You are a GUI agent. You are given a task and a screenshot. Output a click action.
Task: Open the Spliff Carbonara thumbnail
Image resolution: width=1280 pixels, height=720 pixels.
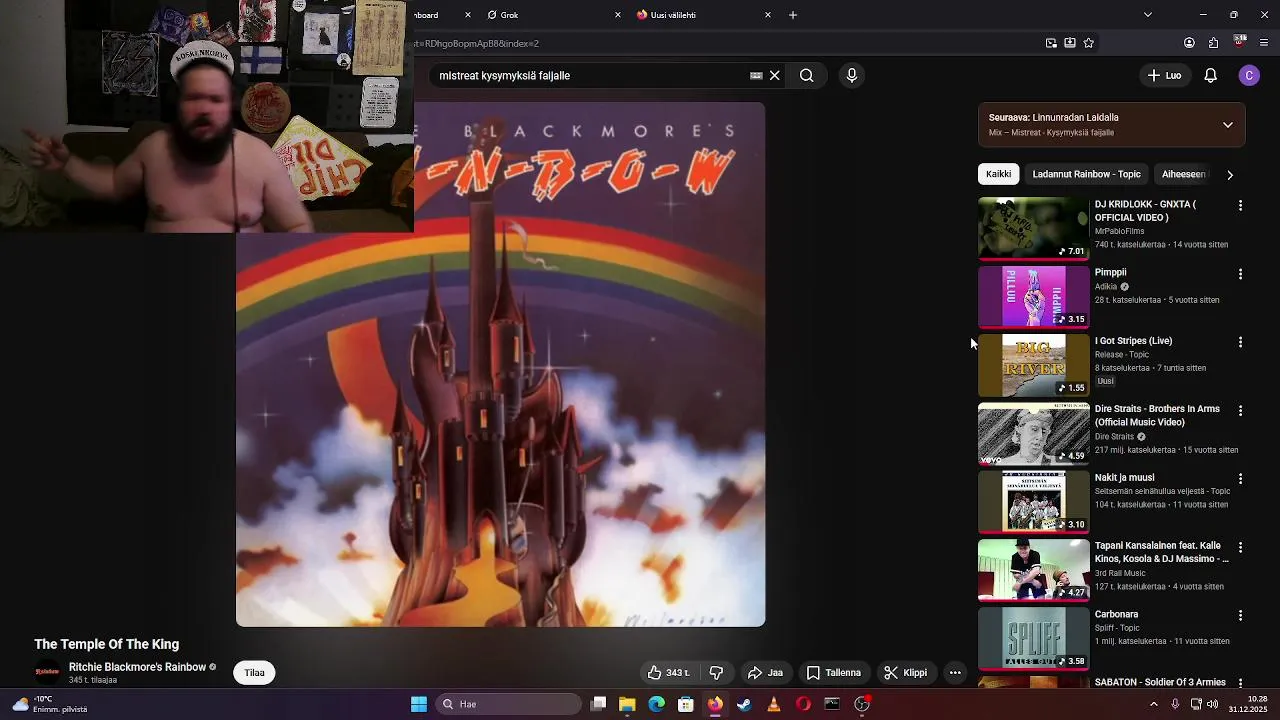pyautogui.click(x=1033, y=639)
